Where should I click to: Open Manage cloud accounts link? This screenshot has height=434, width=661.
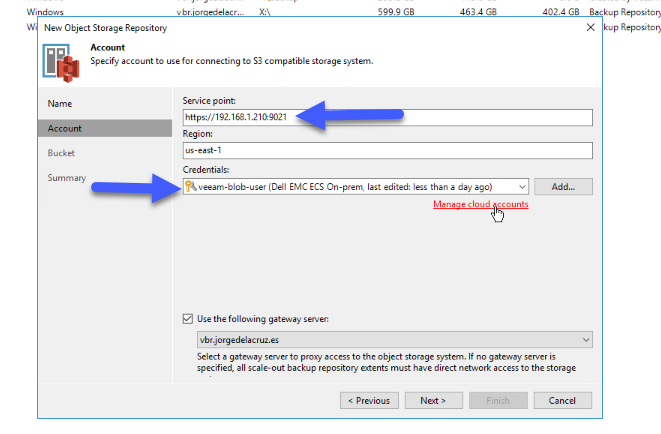[x=481, y=204]
